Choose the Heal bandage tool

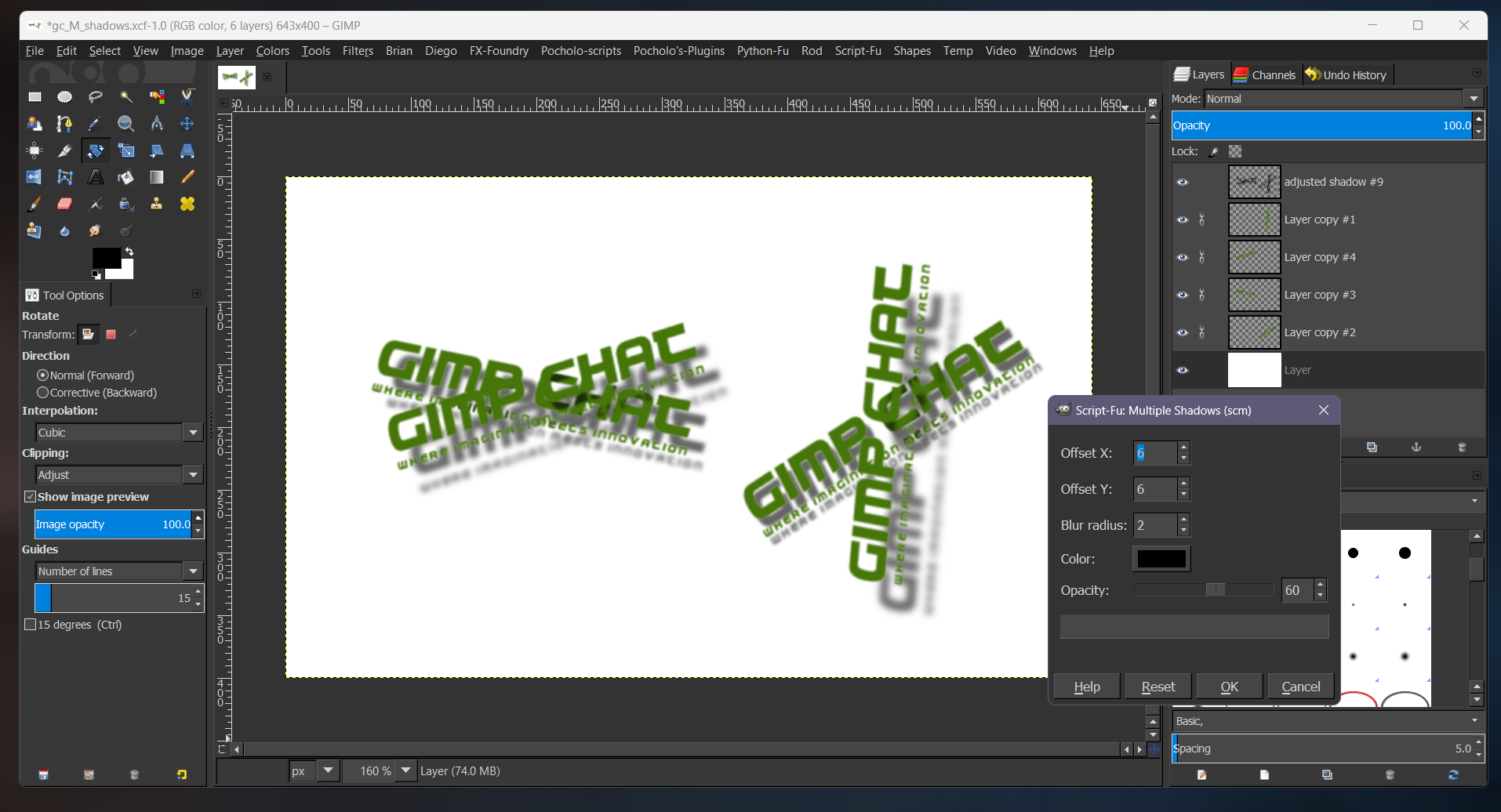[x=187, y=204]
